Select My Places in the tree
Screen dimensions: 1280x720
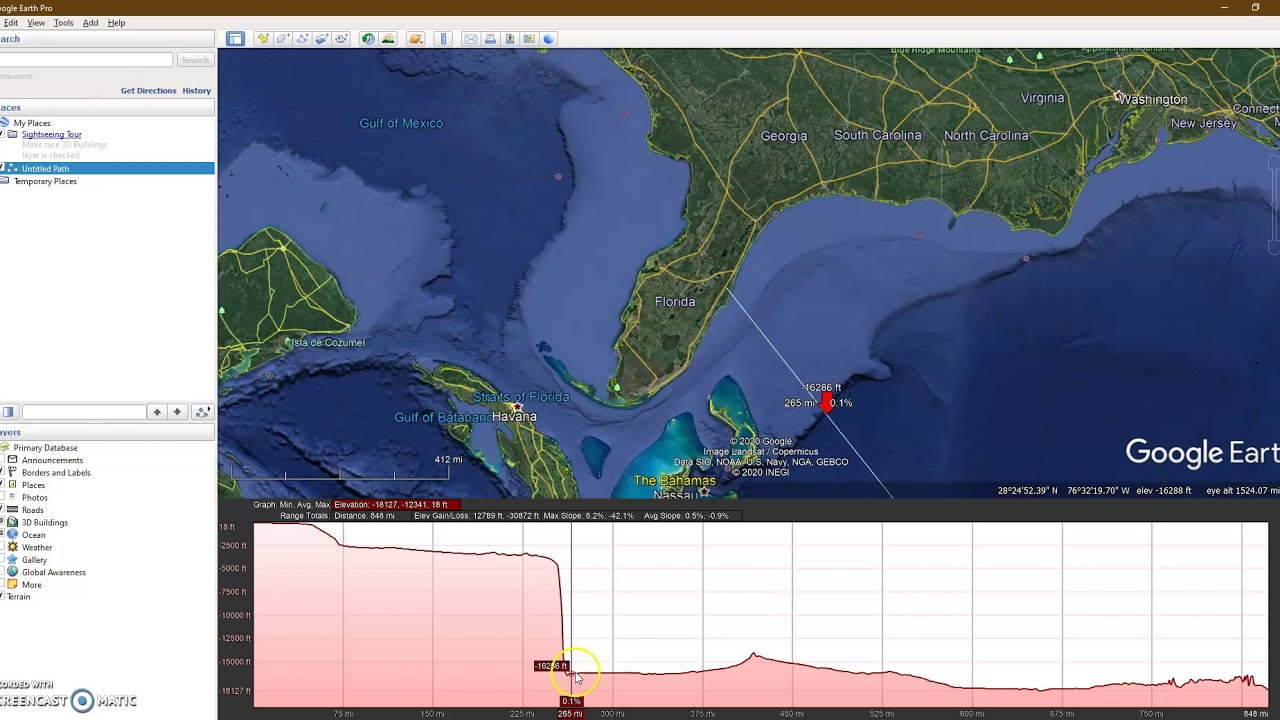coord(32,123)
